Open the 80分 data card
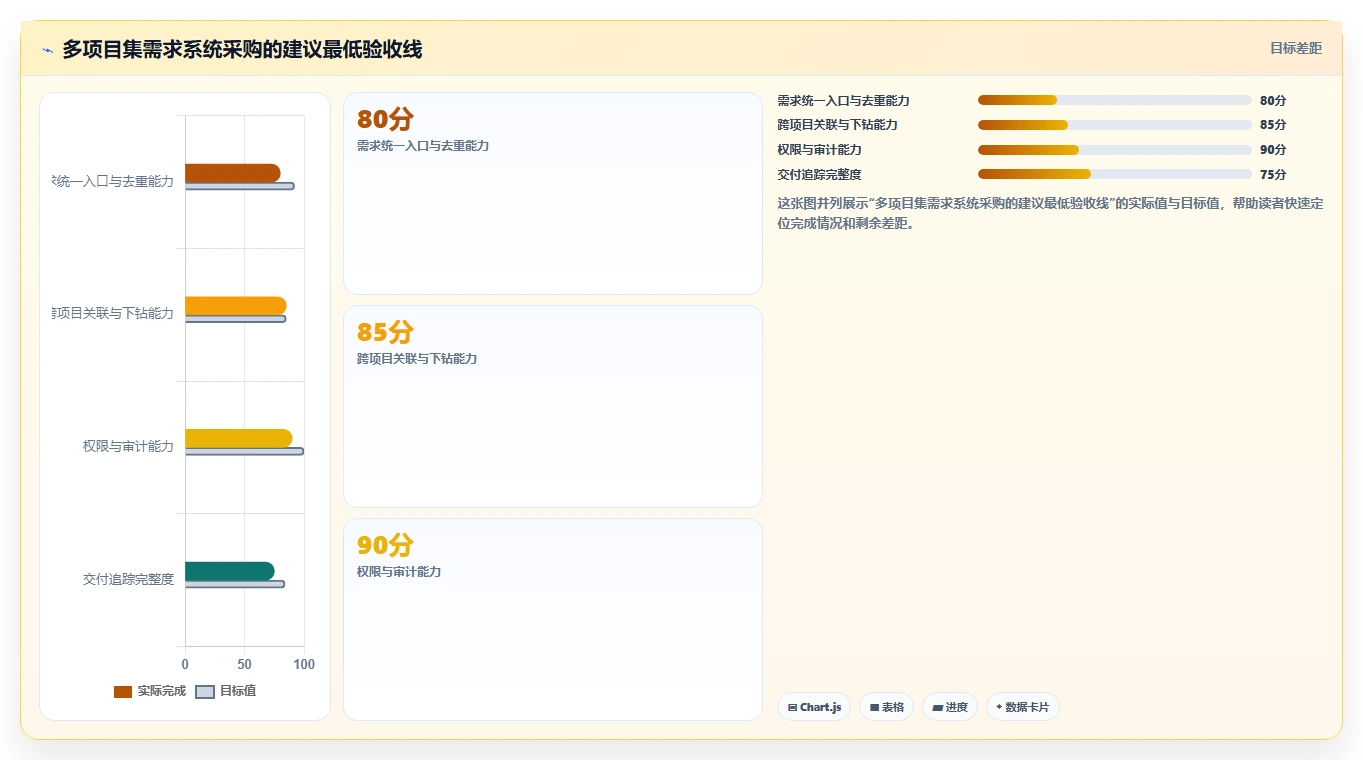 click(553, 193)
